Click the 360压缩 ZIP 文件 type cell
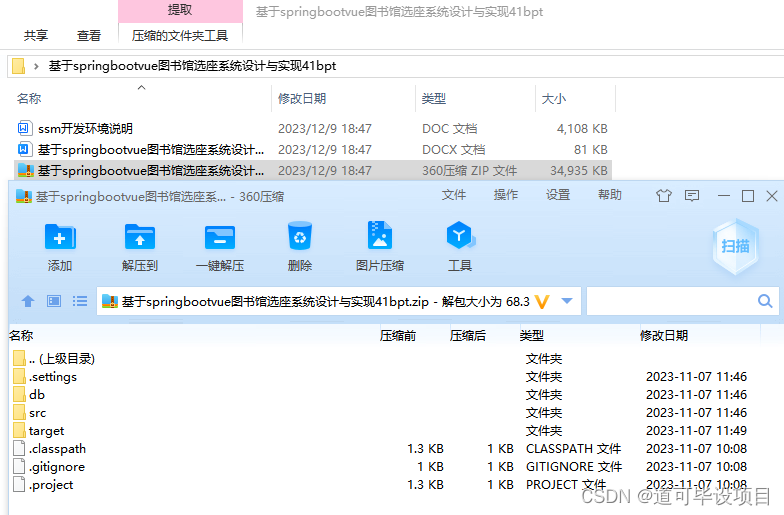Screen dimensions: 784x515 (470, 170)
